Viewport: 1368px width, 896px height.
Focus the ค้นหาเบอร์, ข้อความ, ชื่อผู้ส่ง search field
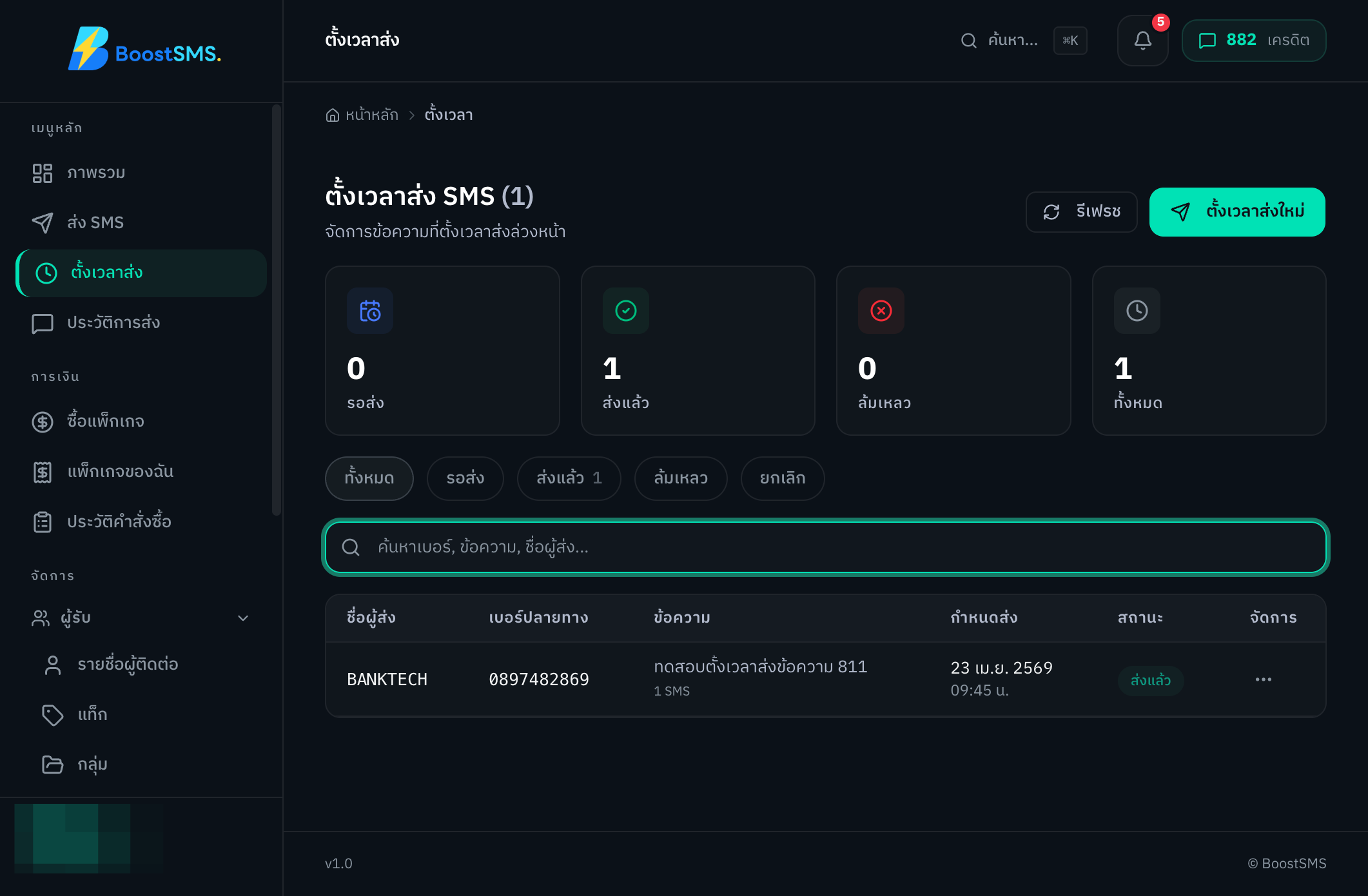[825, 547]
